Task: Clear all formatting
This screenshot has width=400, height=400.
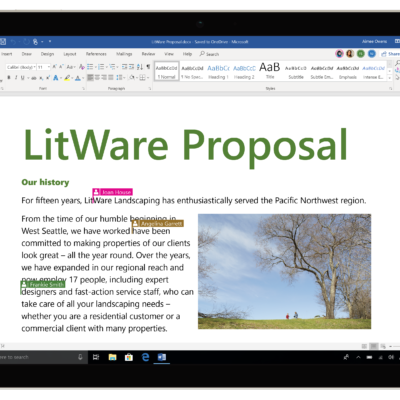Action: pyautogui.click(x=82, y=67)
